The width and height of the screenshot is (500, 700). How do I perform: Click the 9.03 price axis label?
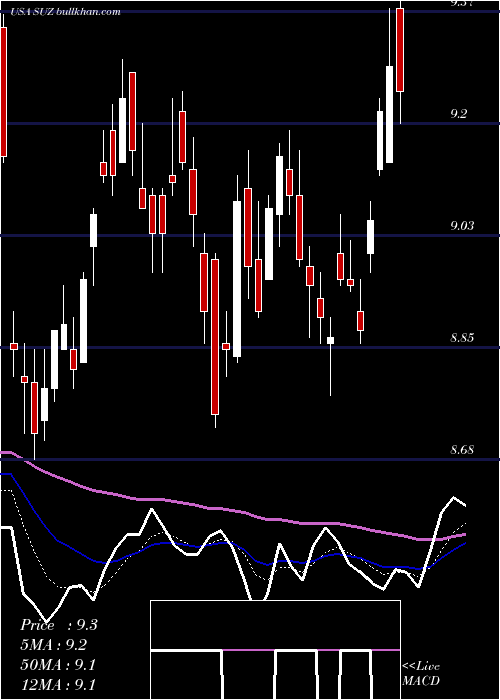pyautogui.click(x=462, y=225)
